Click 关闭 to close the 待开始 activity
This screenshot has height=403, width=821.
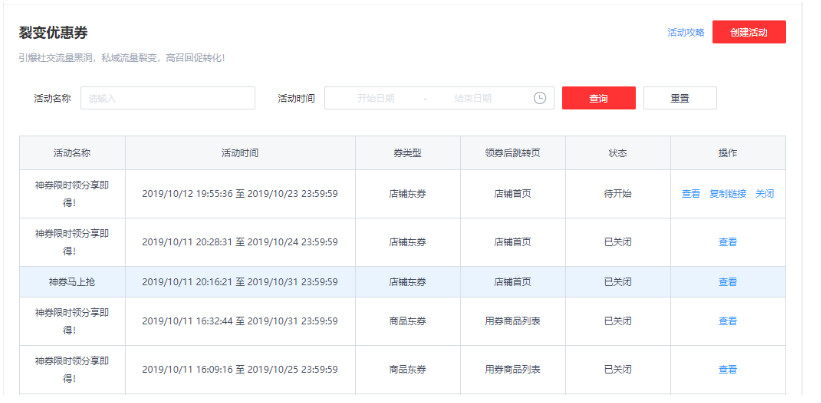(764, 194)
